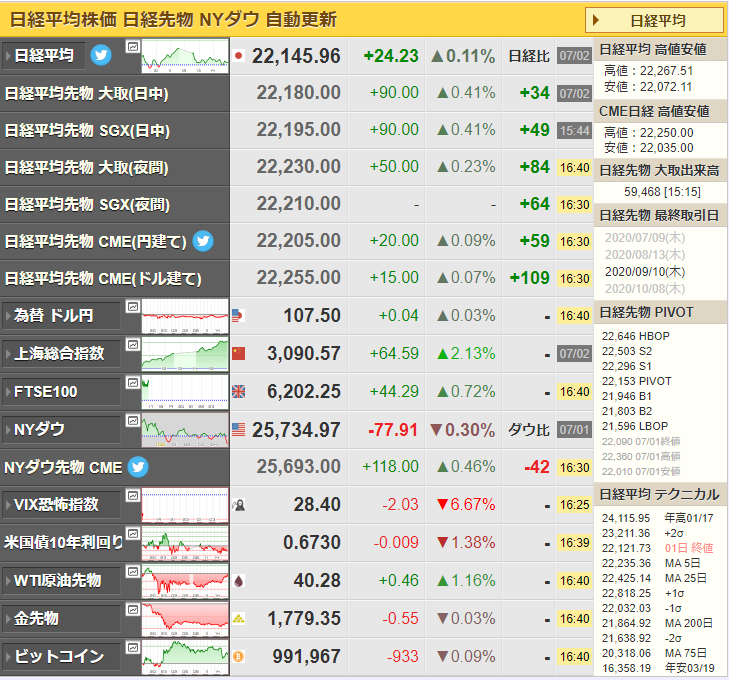This screenshot has height=680, width=729.
Task: Click 米国債10年利回り row label
Action: [x=63, y=542]
